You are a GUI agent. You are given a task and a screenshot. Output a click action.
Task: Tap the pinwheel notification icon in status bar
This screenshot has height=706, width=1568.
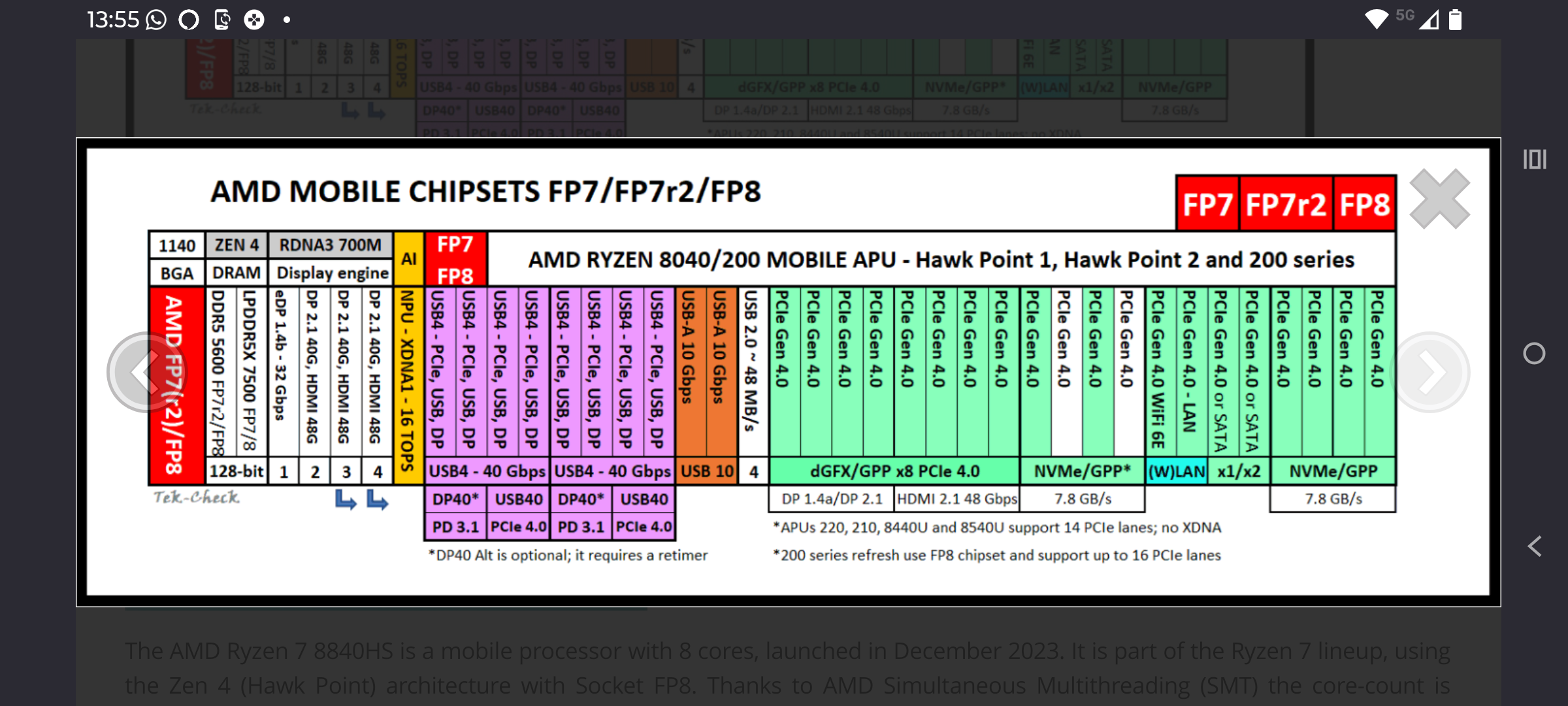tap(254, 20)
